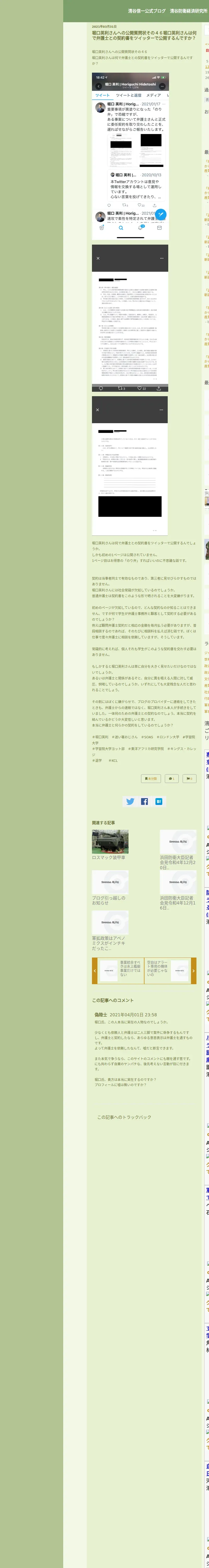
Task: Open the #退学 tag
Action: click(97, 760)
